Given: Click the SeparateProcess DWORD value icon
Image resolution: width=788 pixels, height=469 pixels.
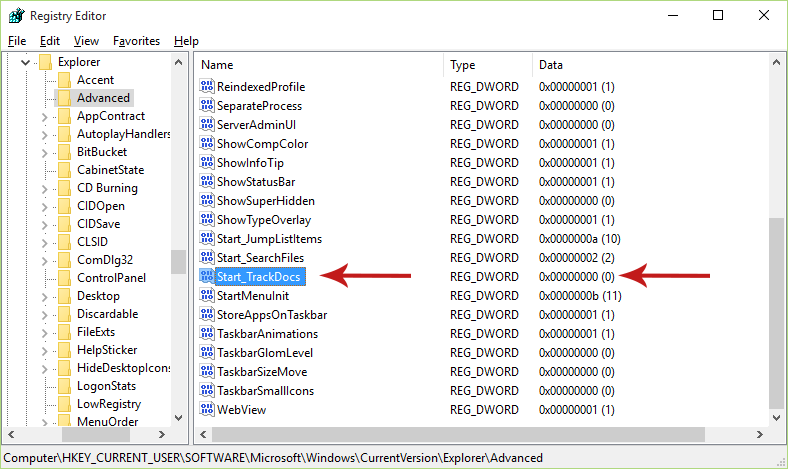Looking at the screenshot, I should click(x=207, y=105).
